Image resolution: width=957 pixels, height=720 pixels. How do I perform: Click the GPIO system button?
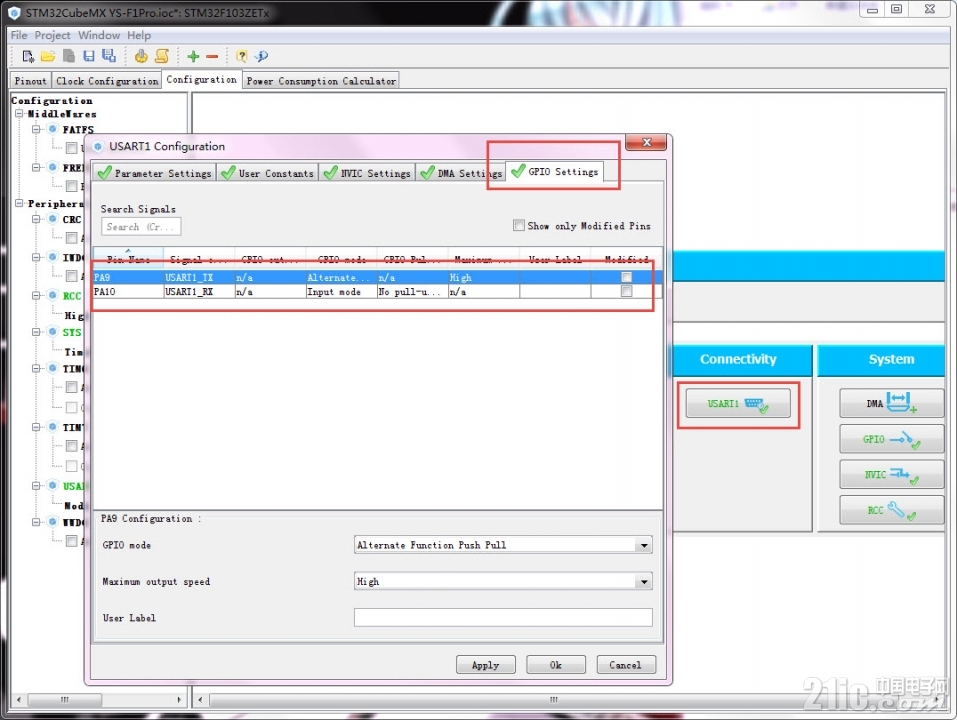892,439
